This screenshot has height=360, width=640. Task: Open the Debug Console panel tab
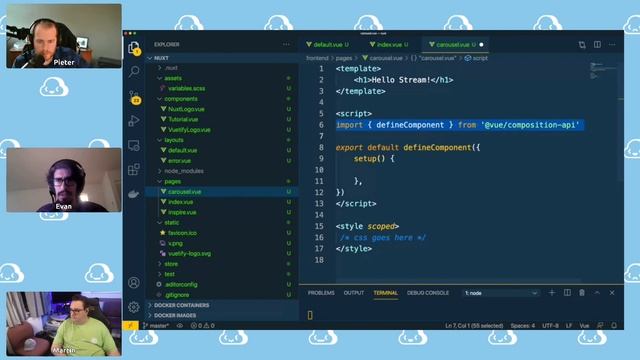click(428, 293)
